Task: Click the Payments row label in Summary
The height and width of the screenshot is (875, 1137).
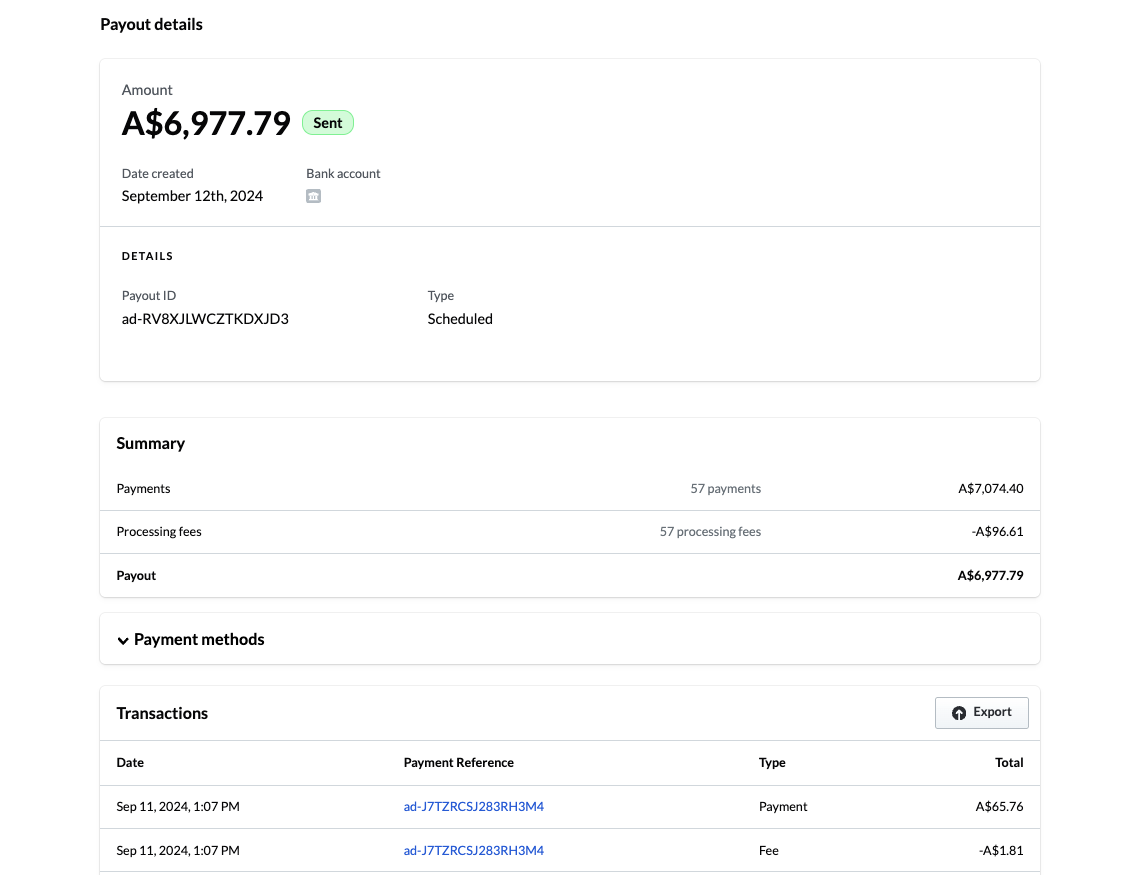Action: point(143,489)
